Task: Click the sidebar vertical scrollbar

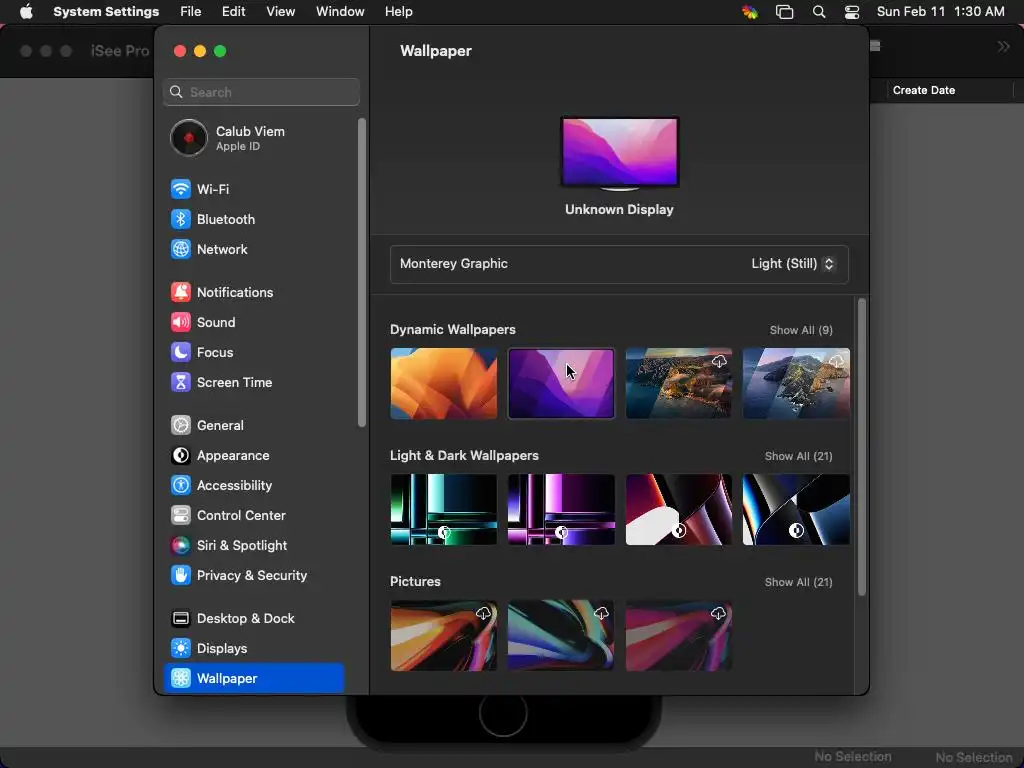Action: [x=362, y=273]
